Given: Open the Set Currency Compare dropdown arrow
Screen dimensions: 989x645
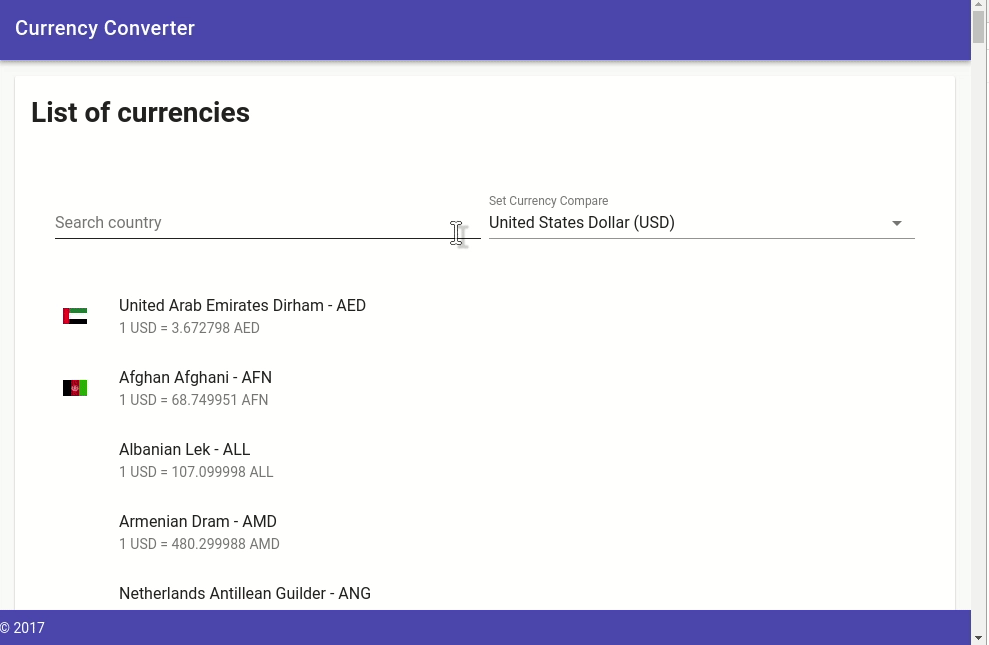Looking at the screenshot, I should click(896, 223).
